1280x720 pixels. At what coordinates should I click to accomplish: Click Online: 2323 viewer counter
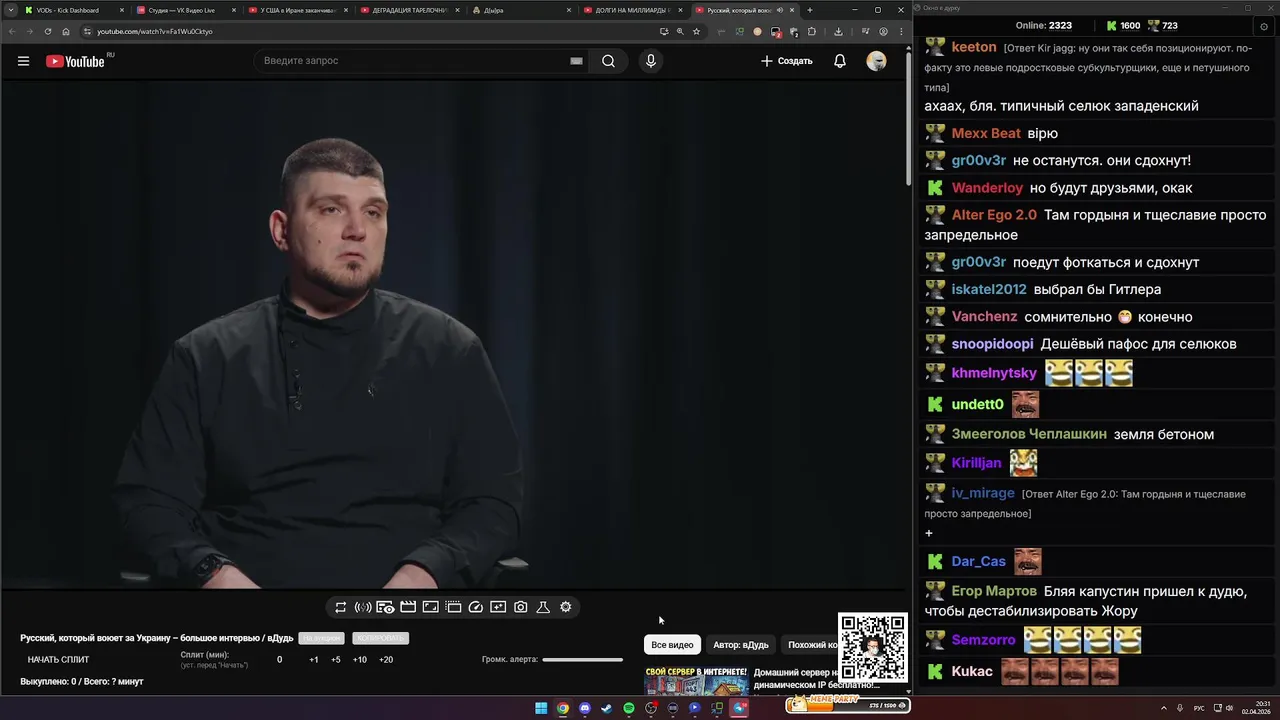1043,26
